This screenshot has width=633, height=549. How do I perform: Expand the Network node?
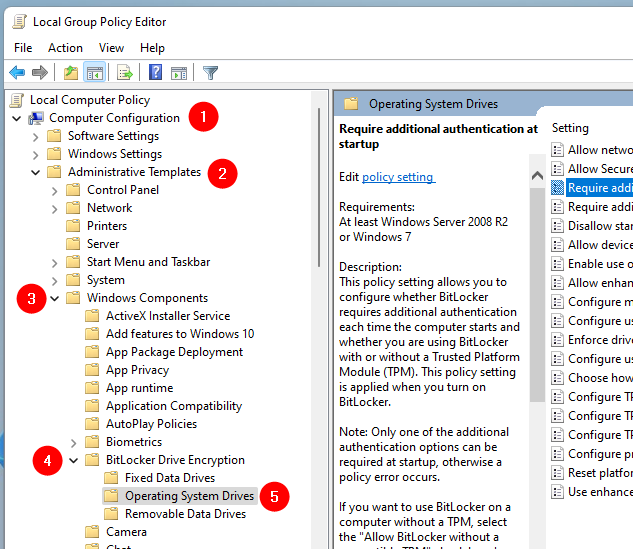click(x=54, y=209)
